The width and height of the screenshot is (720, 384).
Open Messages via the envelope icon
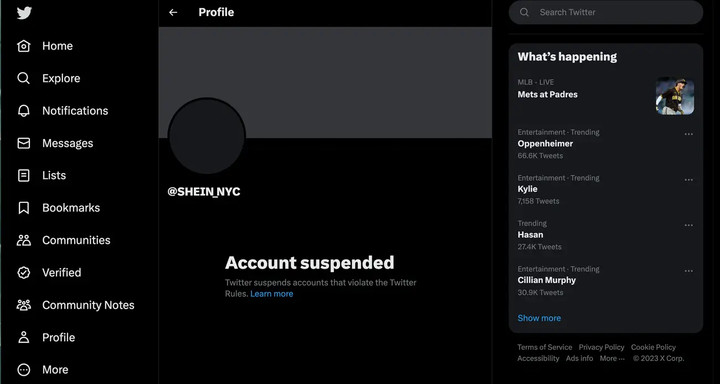pos(23,143)
